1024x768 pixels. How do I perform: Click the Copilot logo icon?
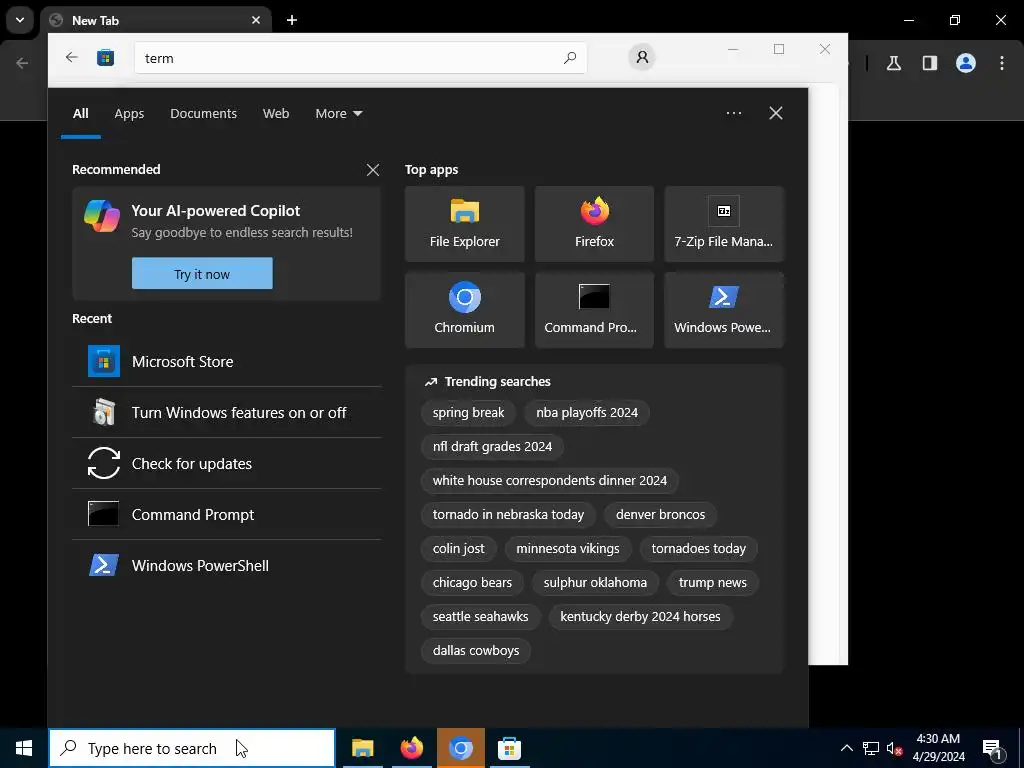(x=102, y=216)
